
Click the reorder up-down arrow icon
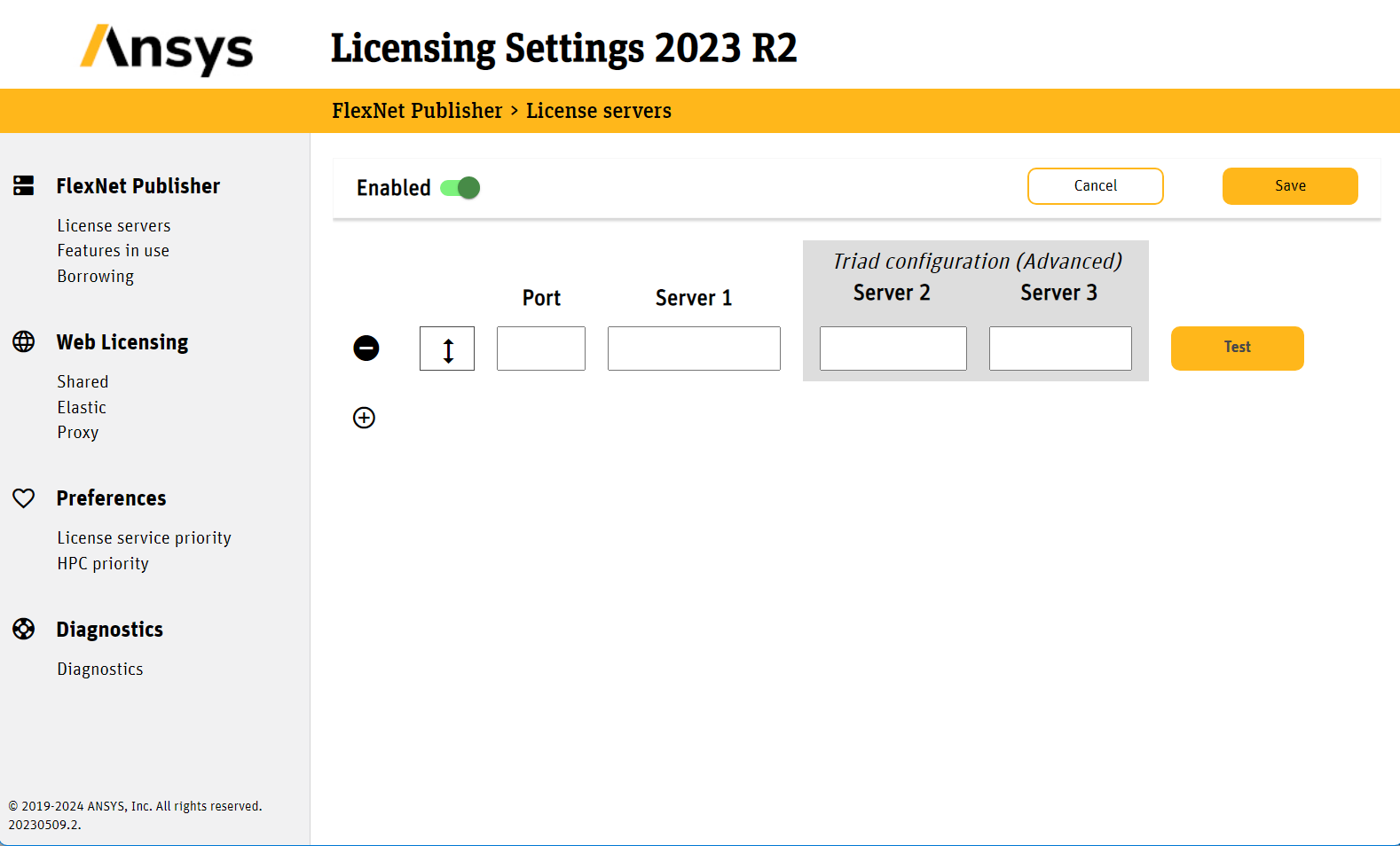click(447, 349)
